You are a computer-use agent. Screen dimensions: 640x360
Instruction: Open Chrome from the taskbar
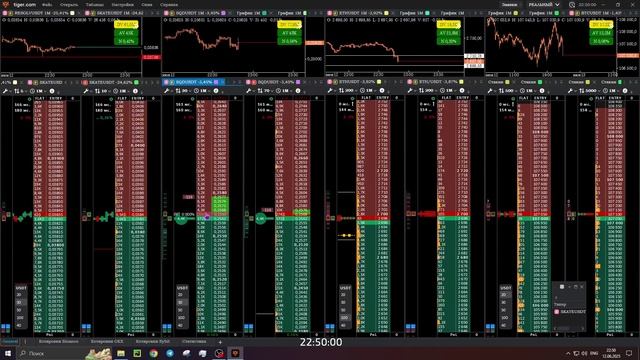(153, 353)
